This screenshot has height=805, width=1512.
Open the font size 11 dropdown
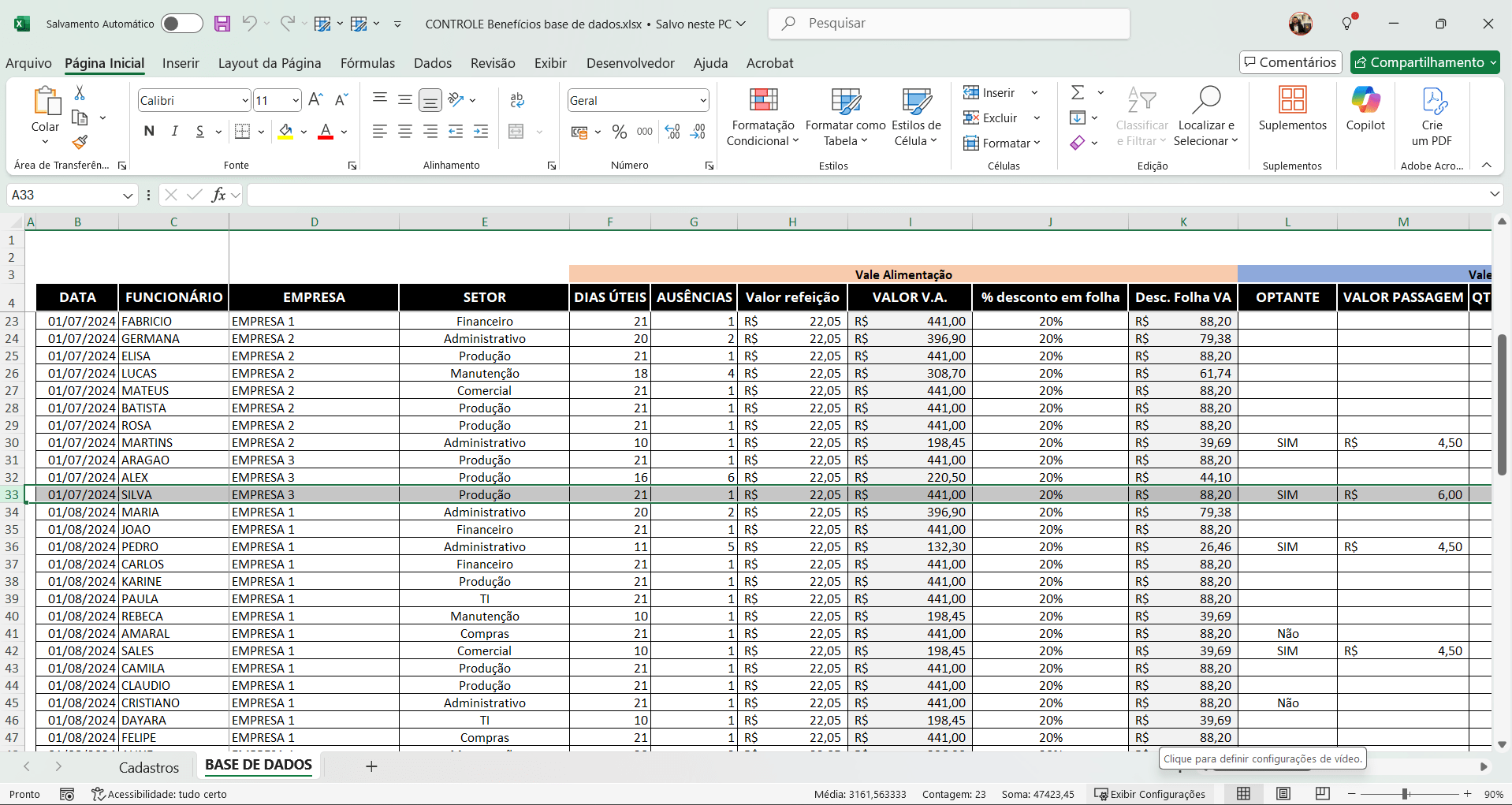click(296, 100)
